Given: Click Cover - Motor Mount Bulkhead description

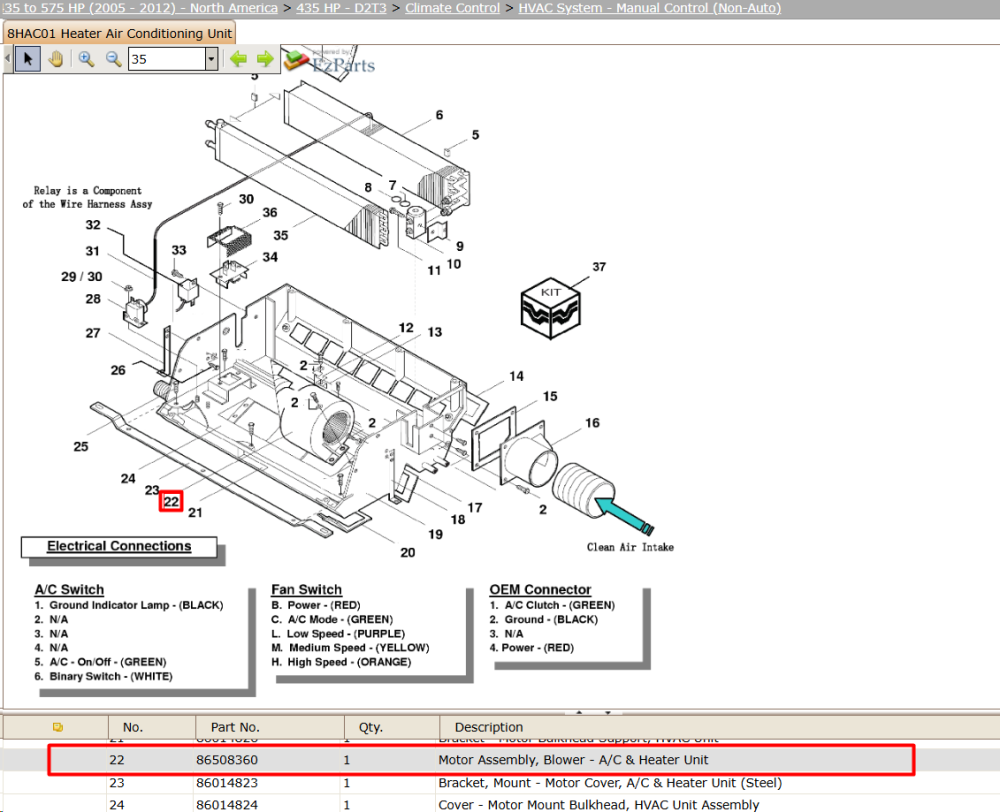Looking at the screenshot, I should (x=599, y=805).
